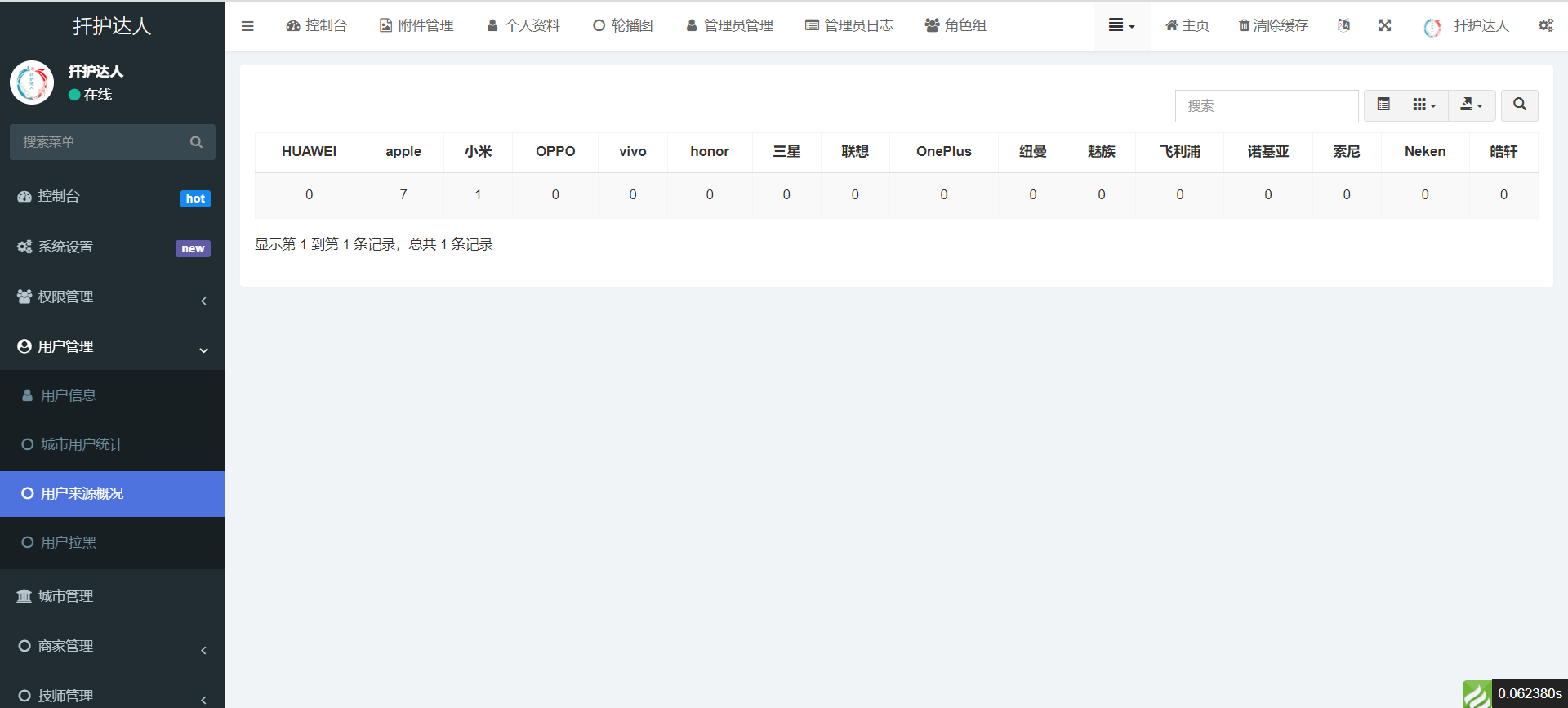Open the export data dropdown

point(1471,105)
